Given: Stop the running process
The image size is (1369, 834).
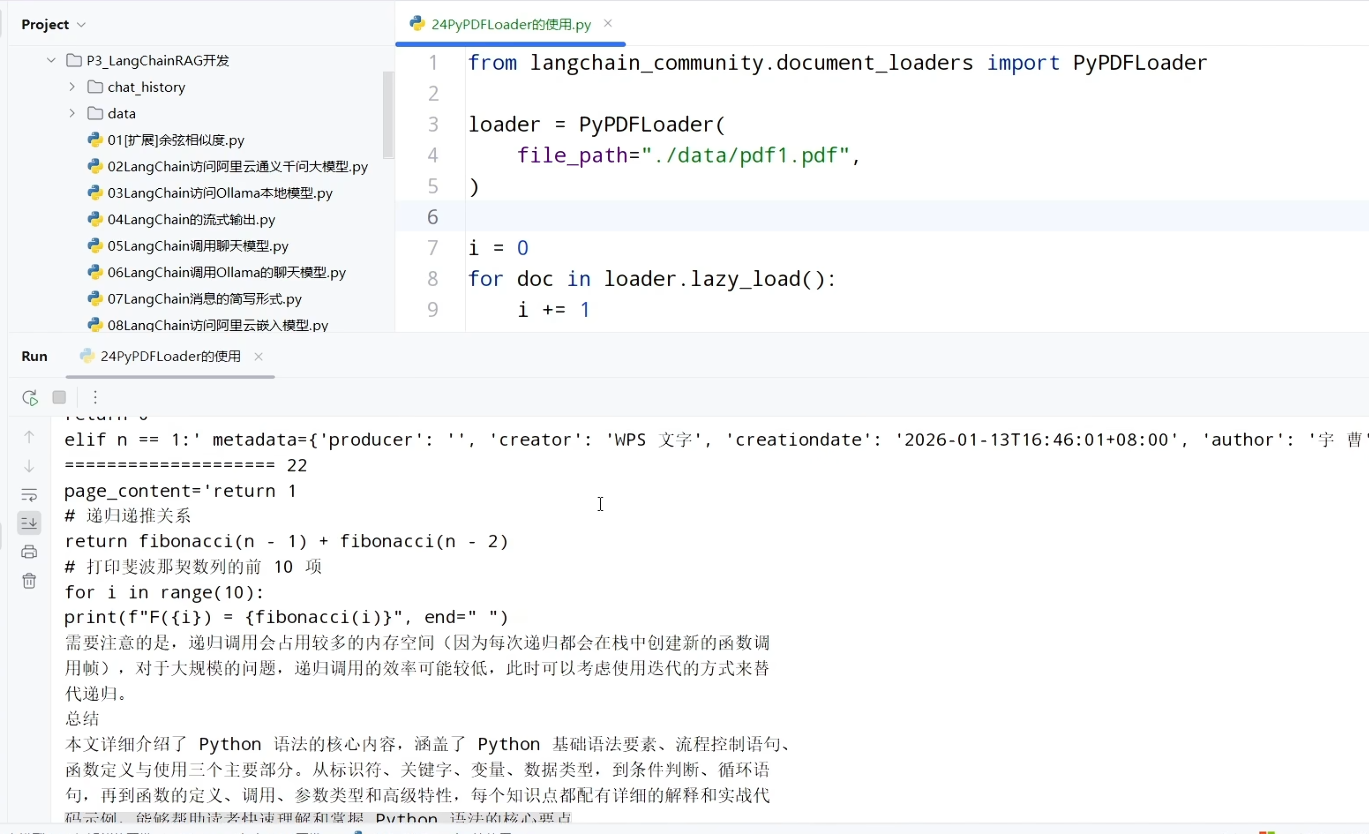Looking at the screenshot, I should click(x=59, y=397).
